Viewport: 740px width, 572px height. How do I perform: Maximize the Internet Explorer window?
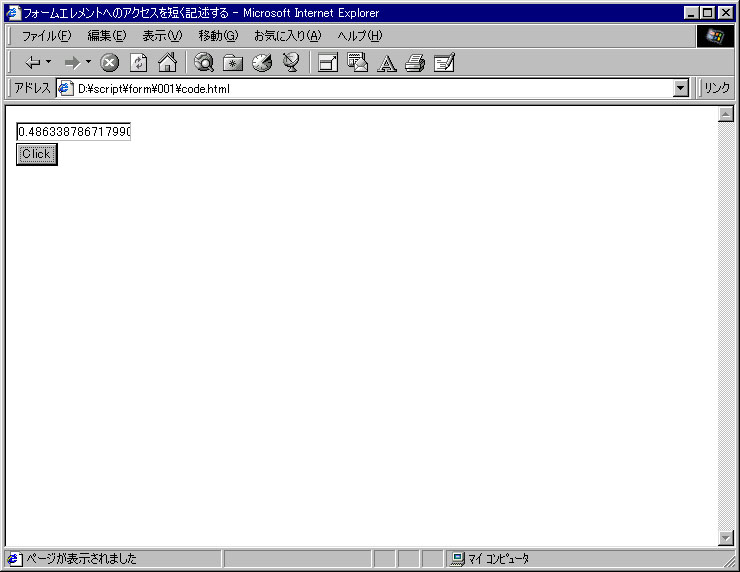coord(707,13)
